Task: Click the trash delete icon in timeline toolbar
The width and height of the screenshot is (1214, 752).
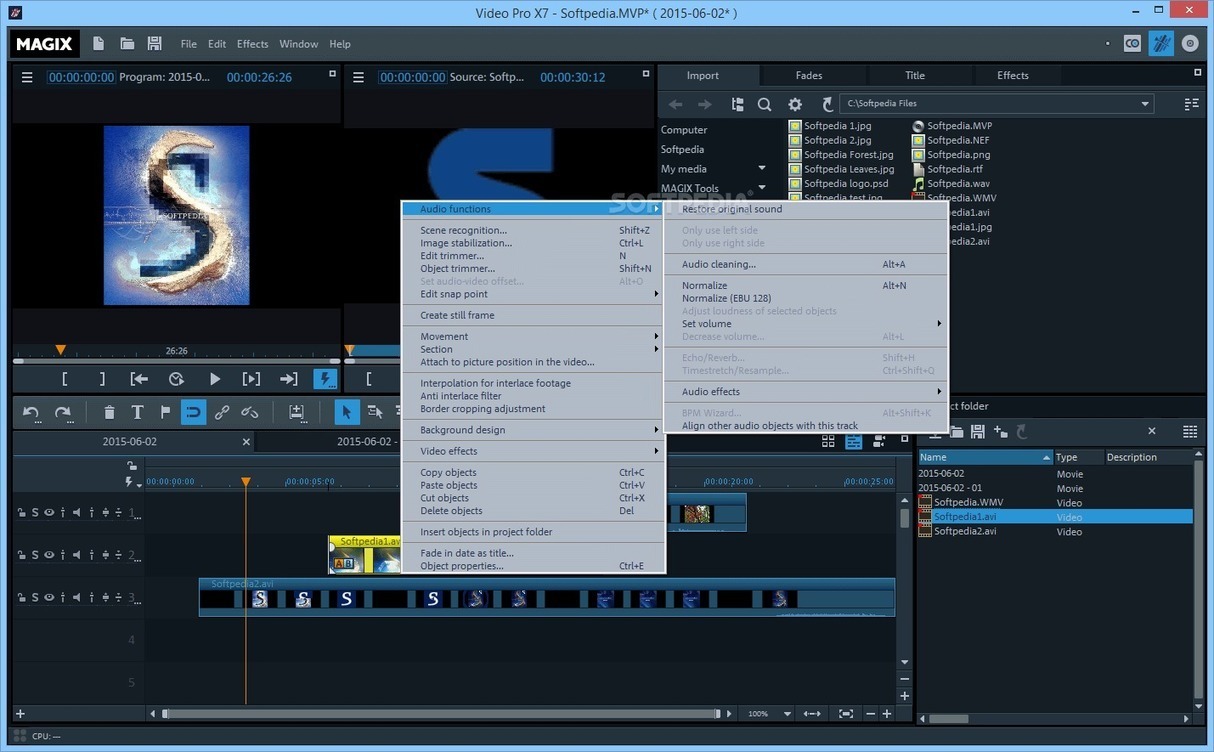Action: 109,412
